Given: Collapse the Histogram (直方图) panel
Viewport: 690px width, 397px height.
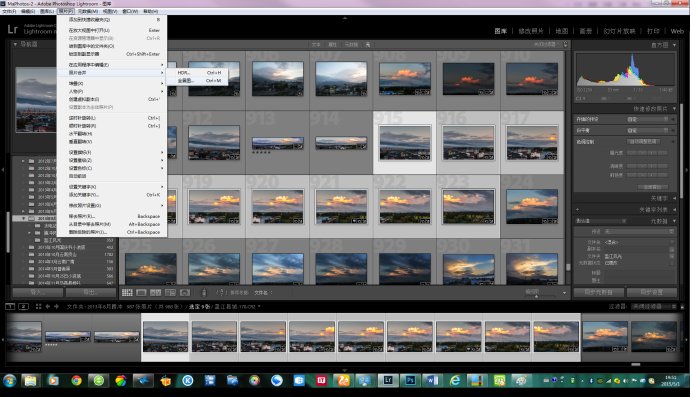Looking at the screenshot, I should click(675, 45).
